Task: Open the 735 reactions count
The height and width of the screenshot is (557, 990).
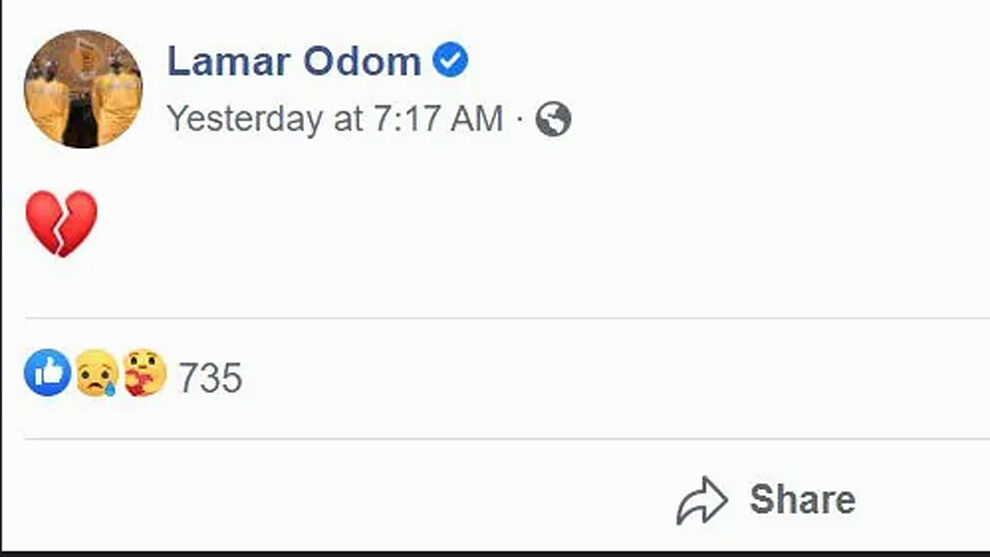Action: [210, 379]
